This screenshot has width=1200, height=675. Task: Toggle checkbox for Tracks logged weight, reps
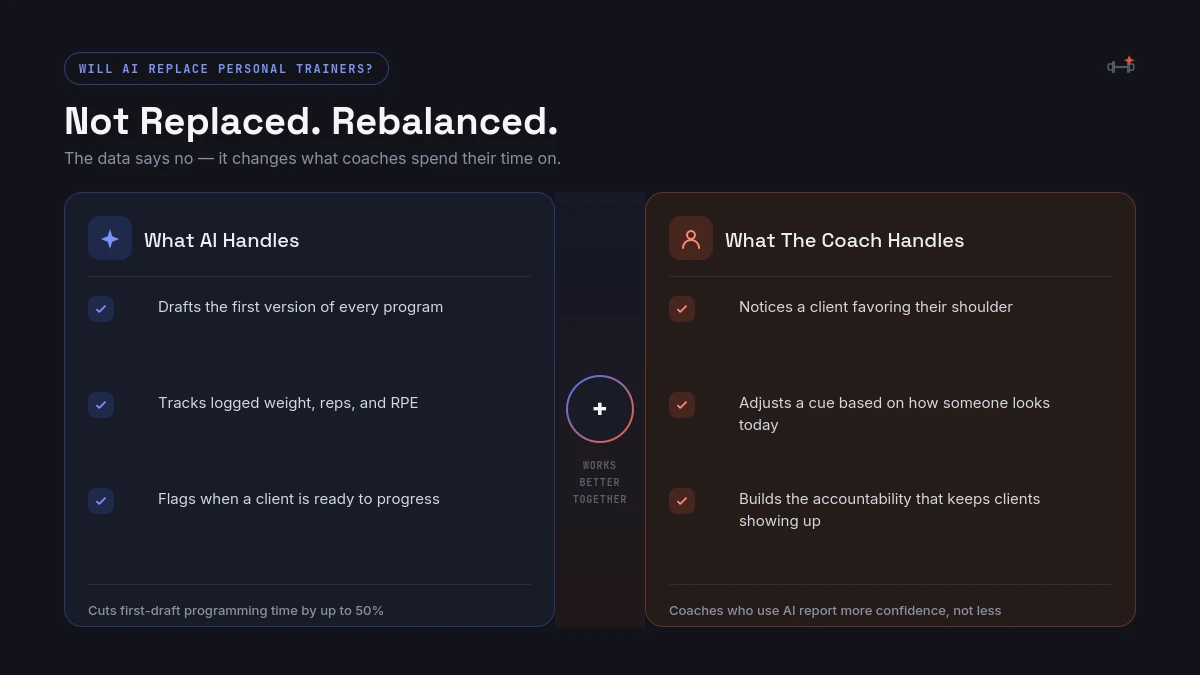tap(101, 405)
